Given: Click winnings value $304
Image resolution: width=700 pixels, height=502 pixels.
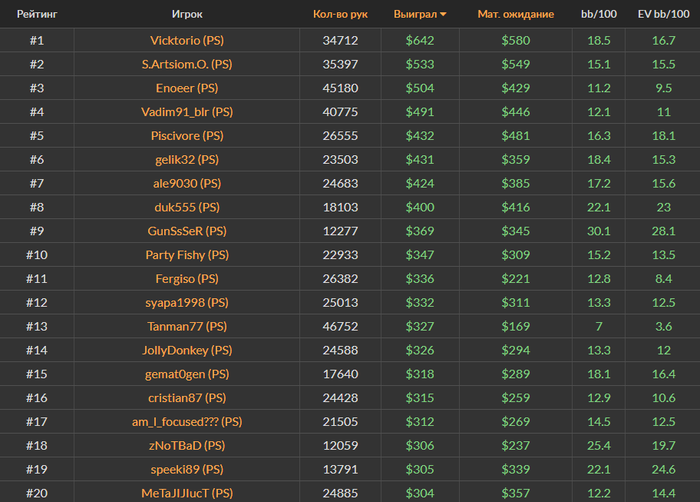Looking at the screenshot, I should tap(420, 493).
